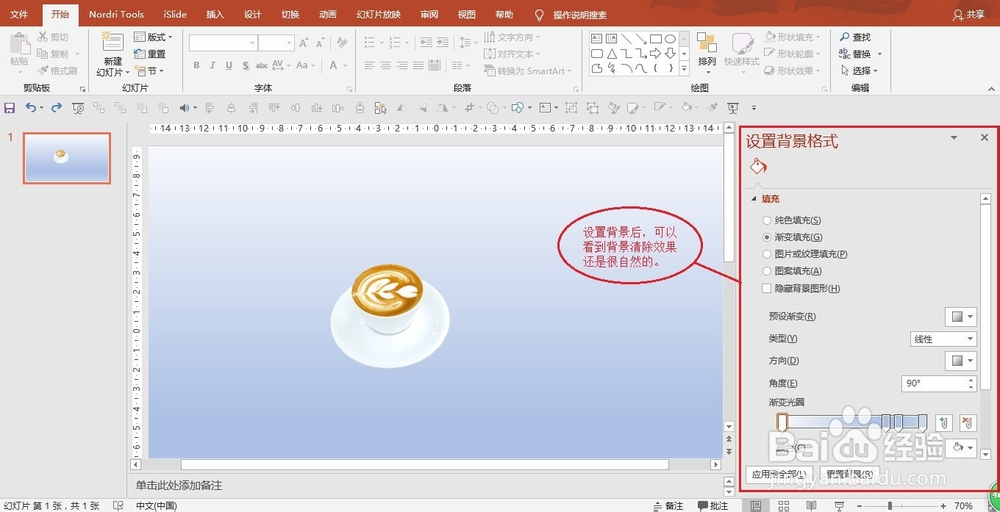Click the Share button
The height and width of the screenshot is (512, 1000).
pyautogui.click(x=968, y=15)
